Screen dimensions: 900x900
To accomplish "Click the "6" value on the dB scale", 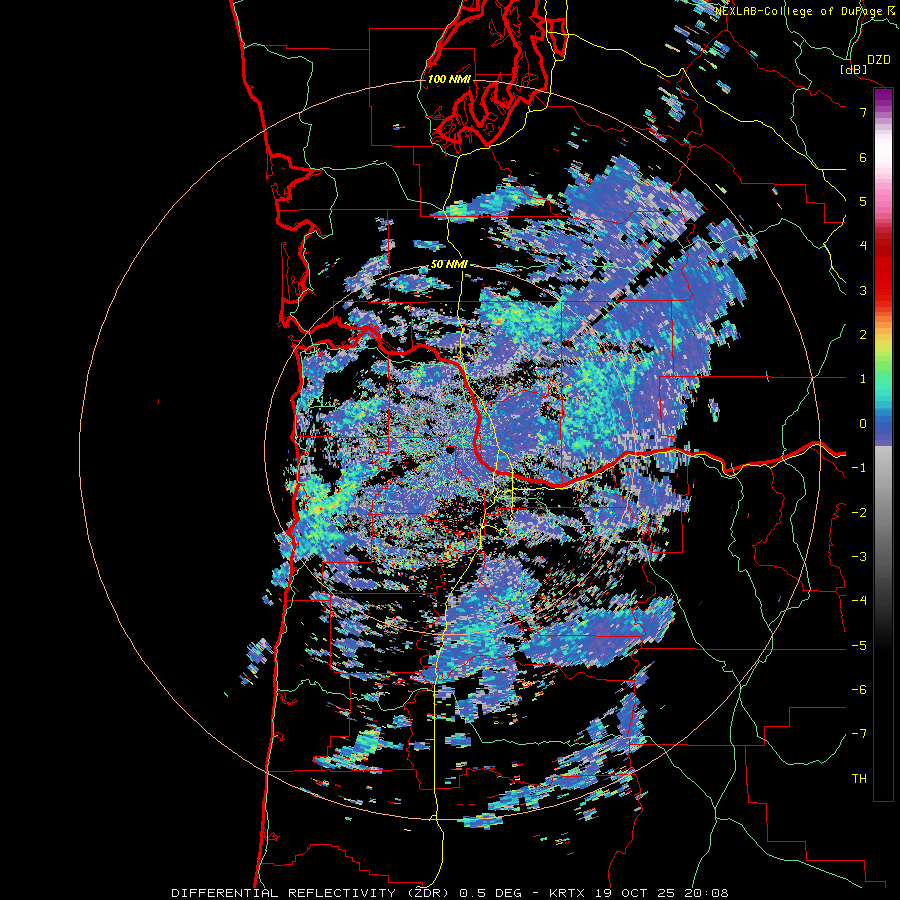I will click(x=863, y=157).
